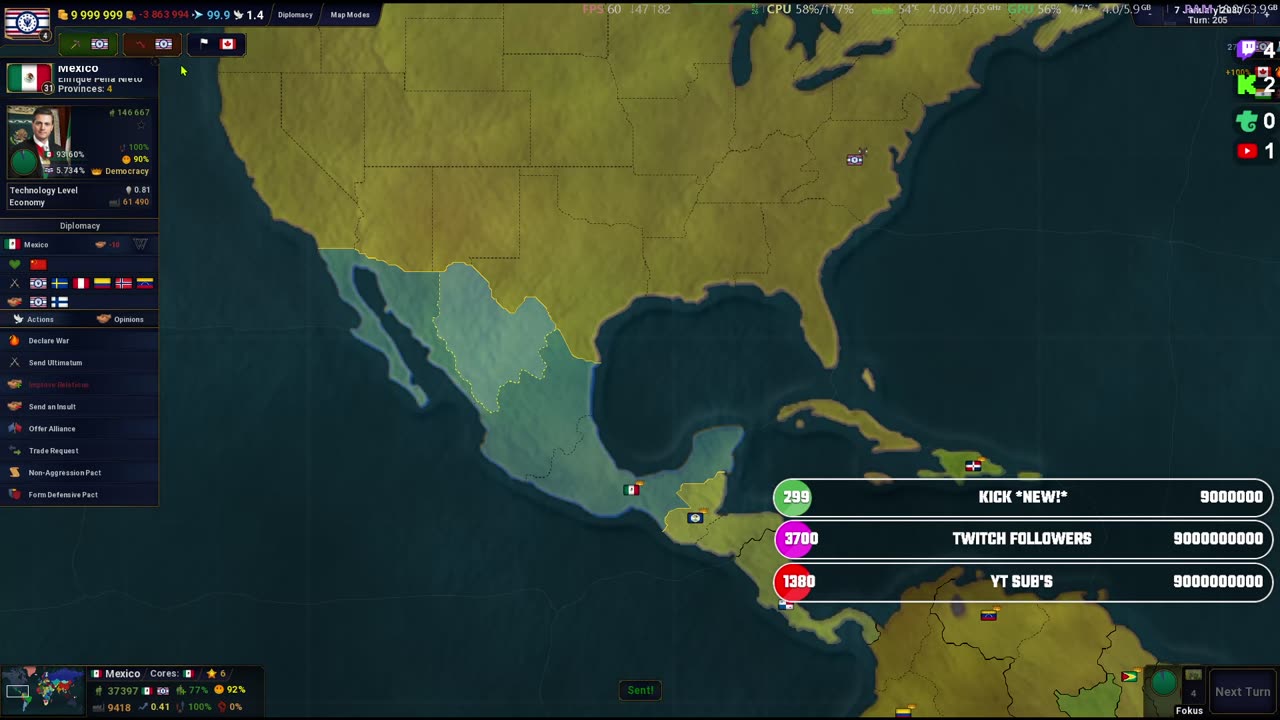Click province population value 37397
Image resolution: width=1280 pixels, height=720 pixels.
point(122,691)
